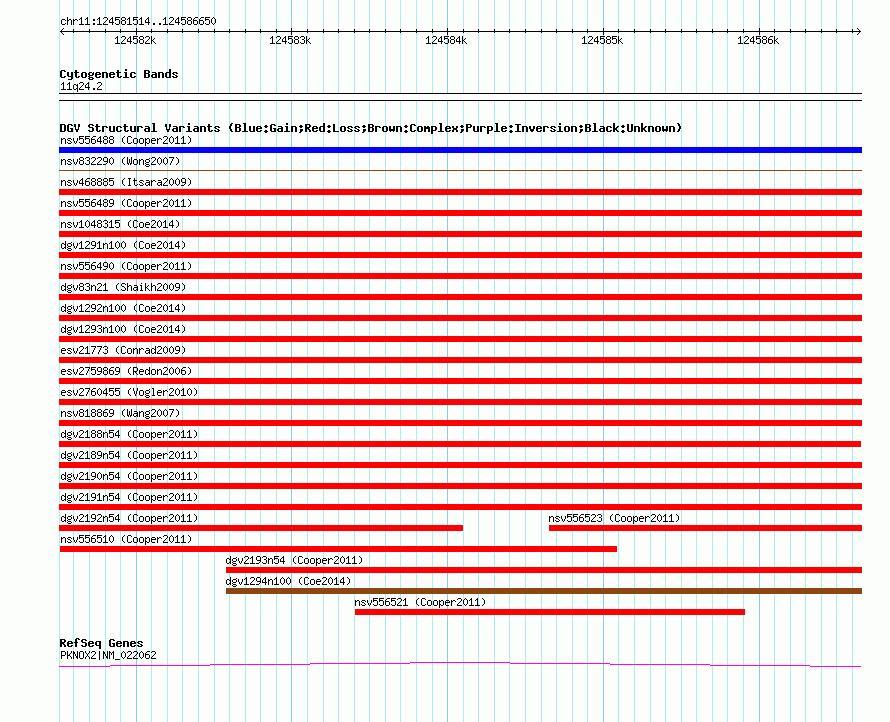The width and height of the screenshot is (890, 722).
Task: Click the 124583k ruler tick label
Action: click(290, 40)
